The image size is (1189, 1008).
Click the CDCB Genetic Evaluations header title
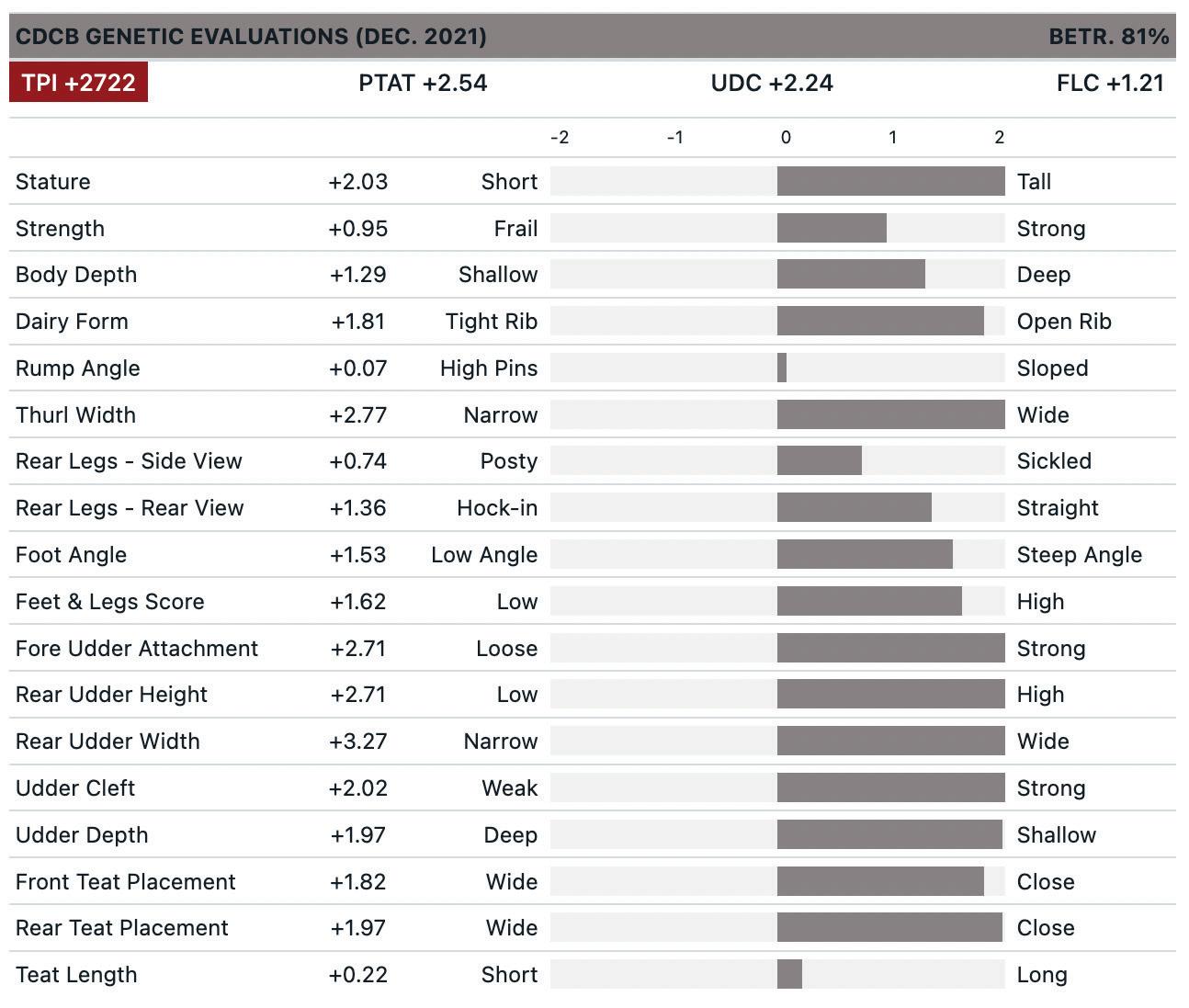[251, 37]
